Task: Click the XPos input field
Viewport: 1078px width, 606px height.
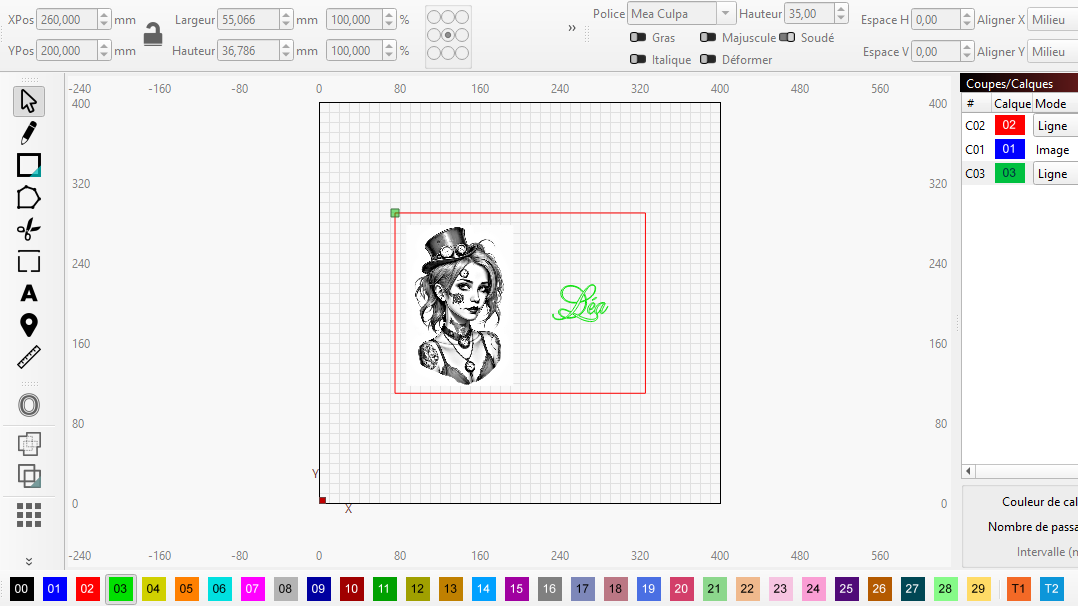Action: 67,19
